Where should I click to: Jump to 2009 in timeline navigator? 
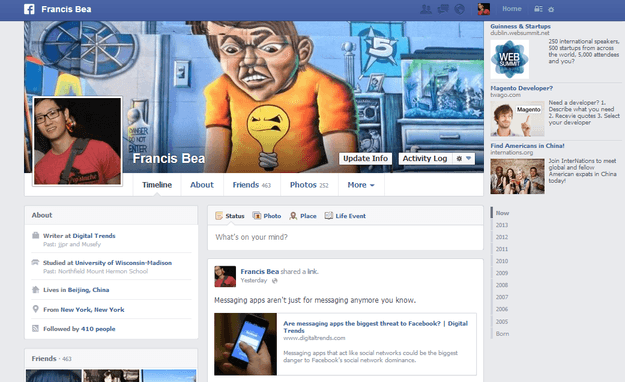click(502, 273)
